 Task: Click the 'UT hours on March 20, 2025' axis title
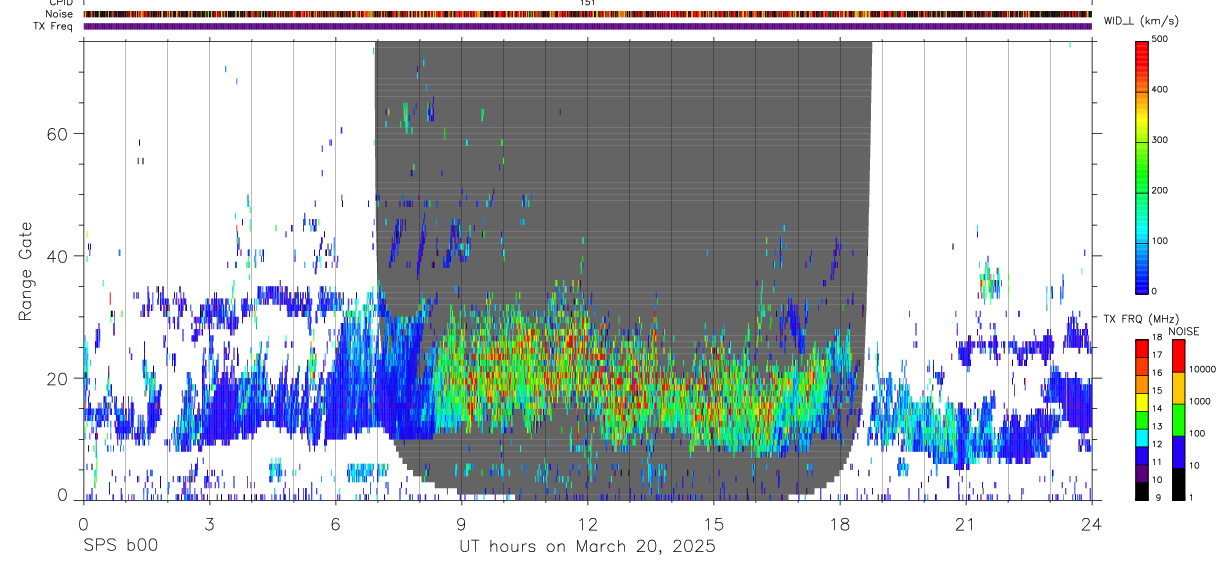[x=587, y=547]
